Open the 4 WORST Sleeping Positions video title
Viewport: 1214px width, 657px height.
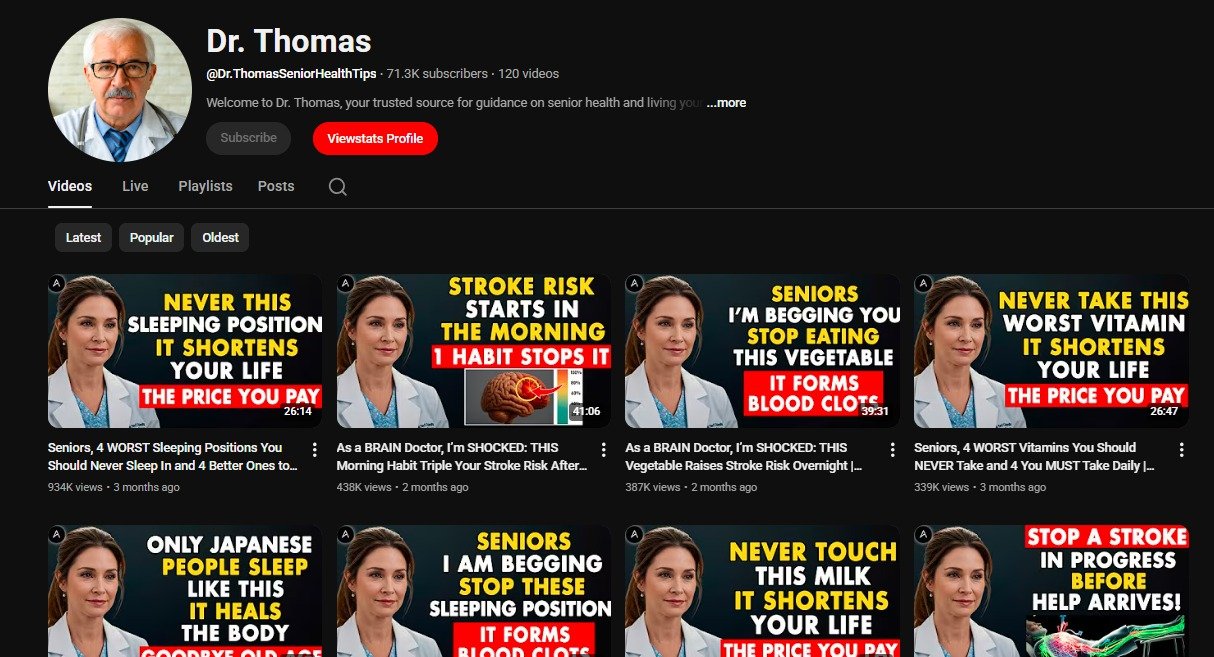tap(172, 456)
